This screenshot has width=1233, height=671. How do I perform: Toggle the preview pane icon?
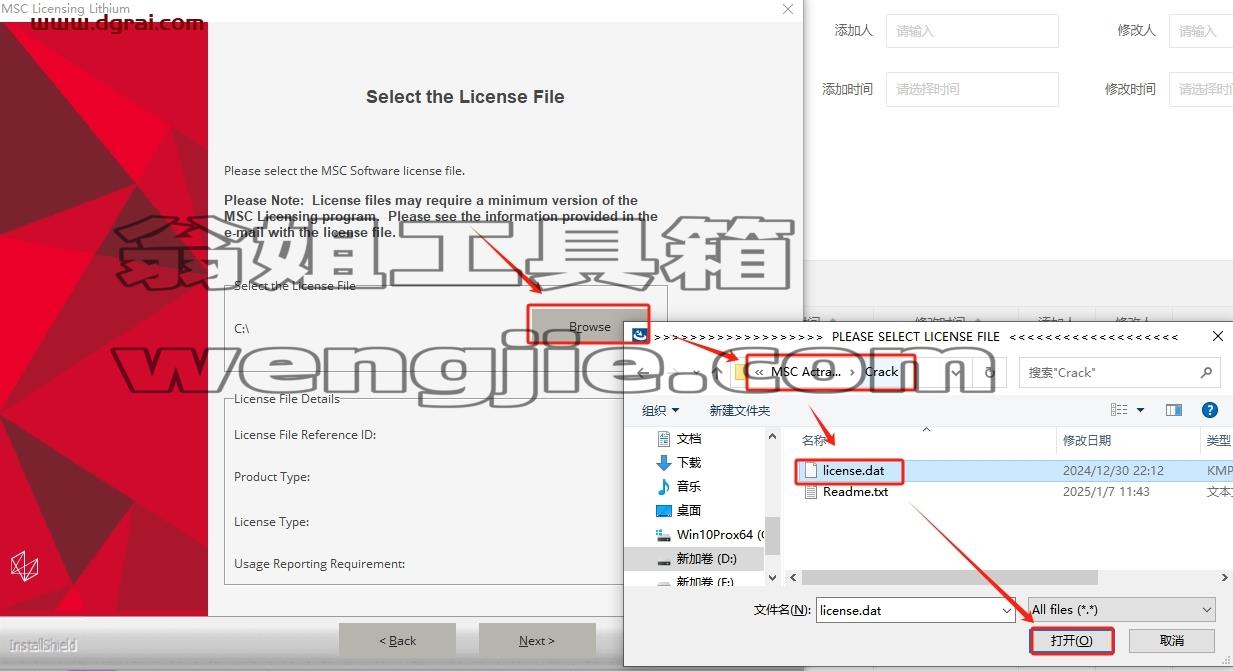click(x=1174, y=410)
